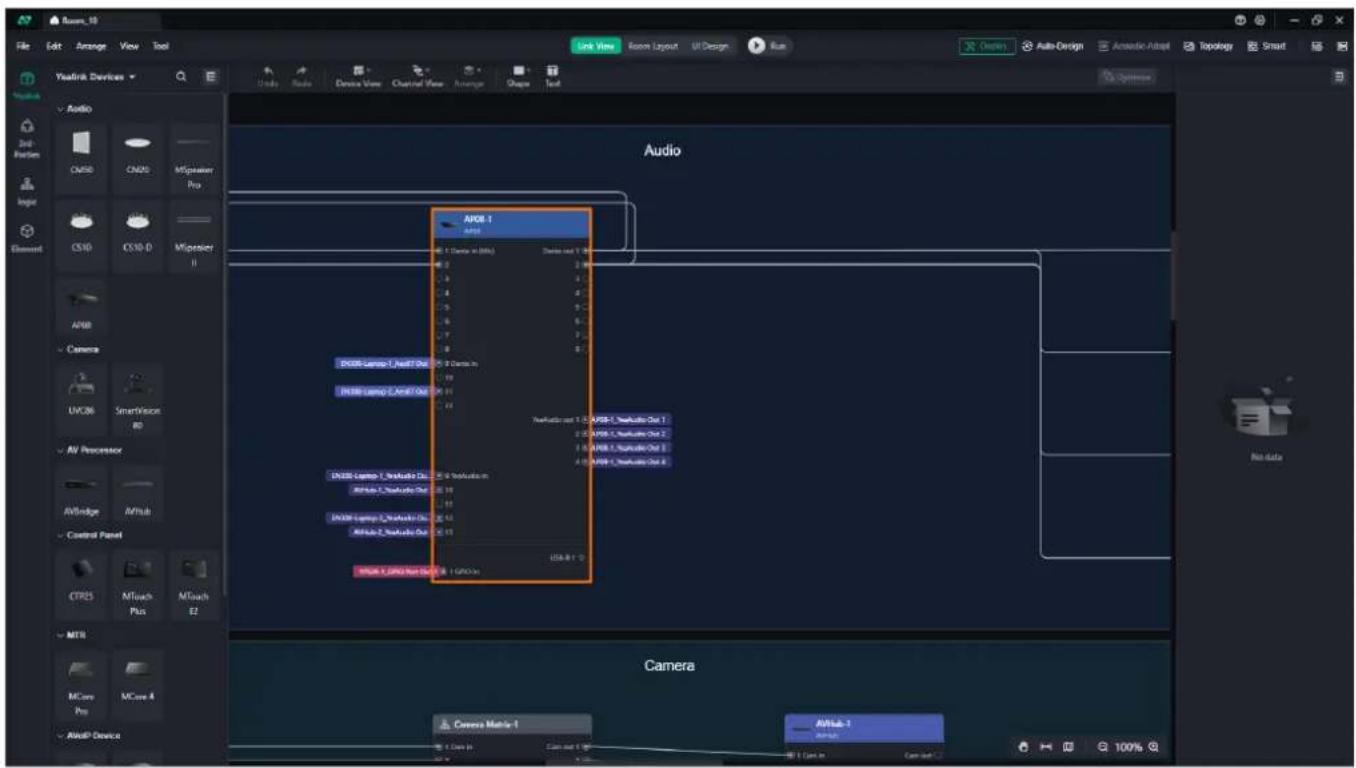Select the AVHub processor thumbnail
Image resolution: width=1356 pixels, height=768 pixels.
138,493
